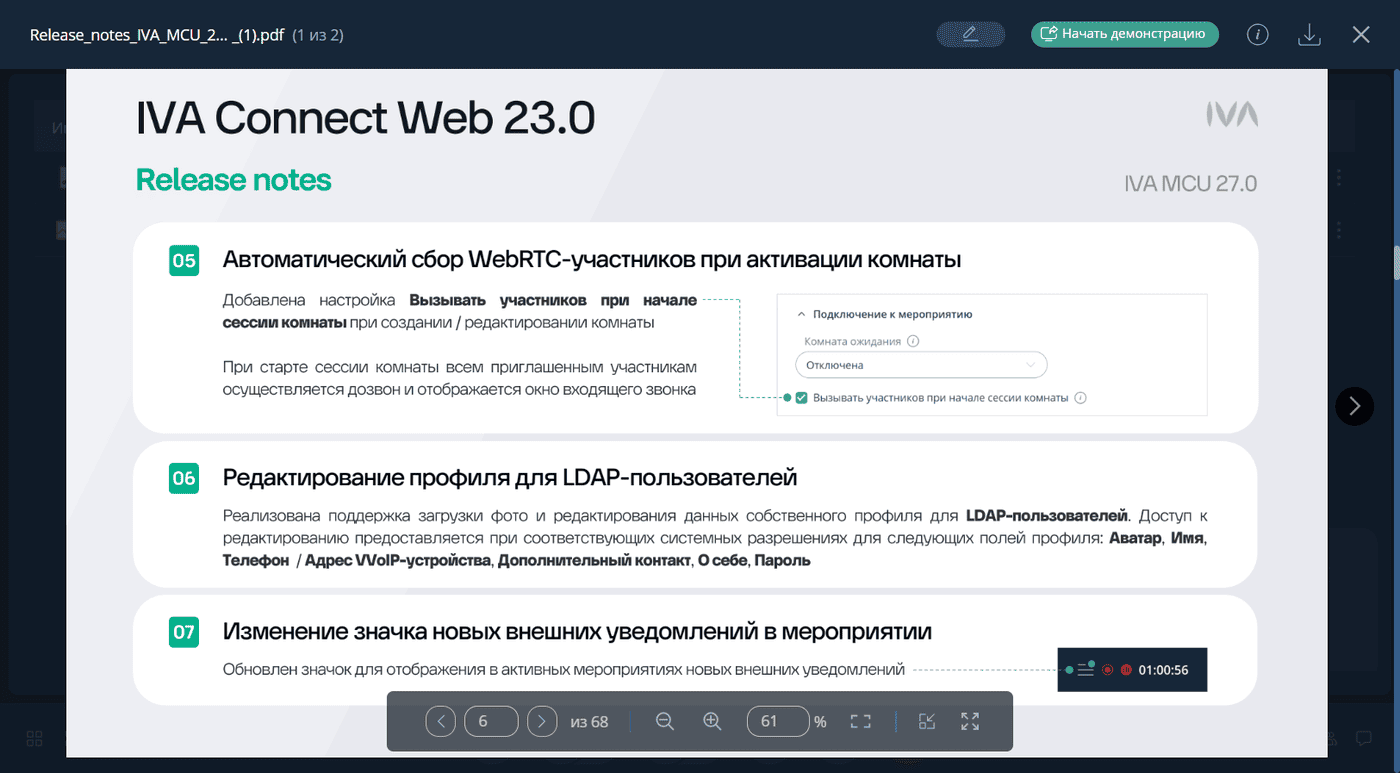Click the file name Release_notes_IVA_MCU title
The image size is (1400, 773).
pyautogui.click(x=157, y=35)
